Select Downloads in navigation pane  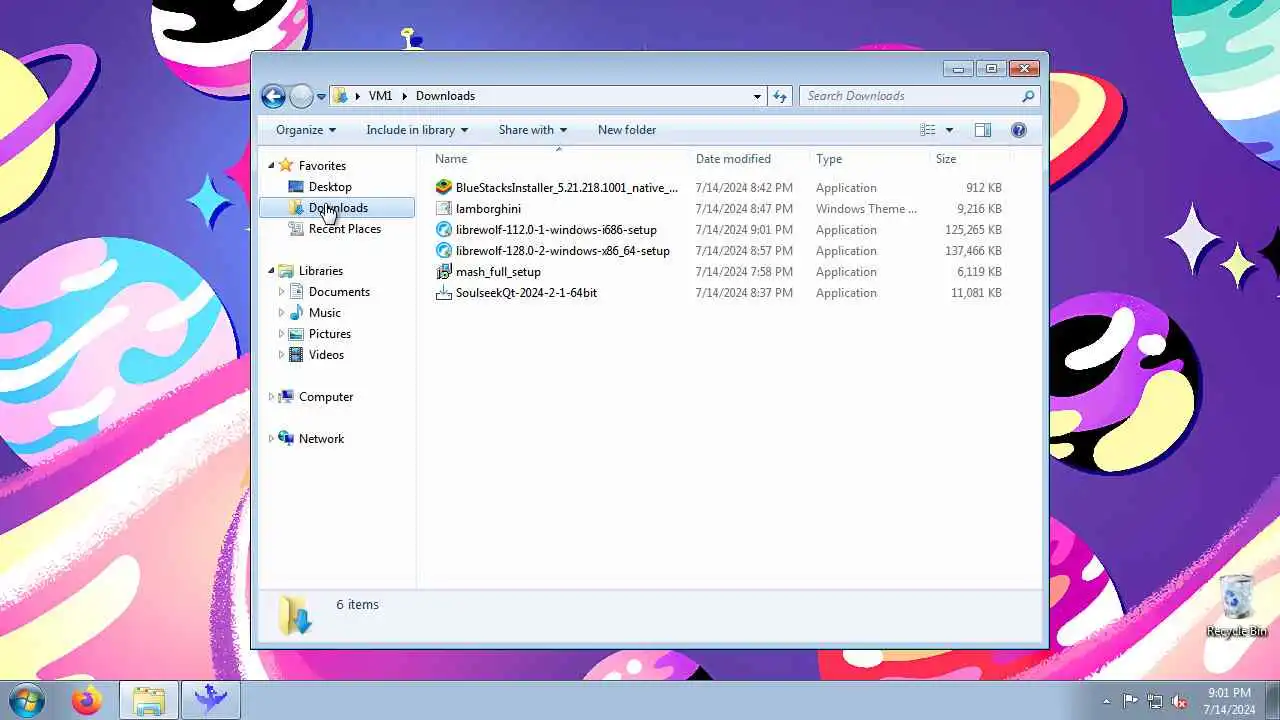338,208
